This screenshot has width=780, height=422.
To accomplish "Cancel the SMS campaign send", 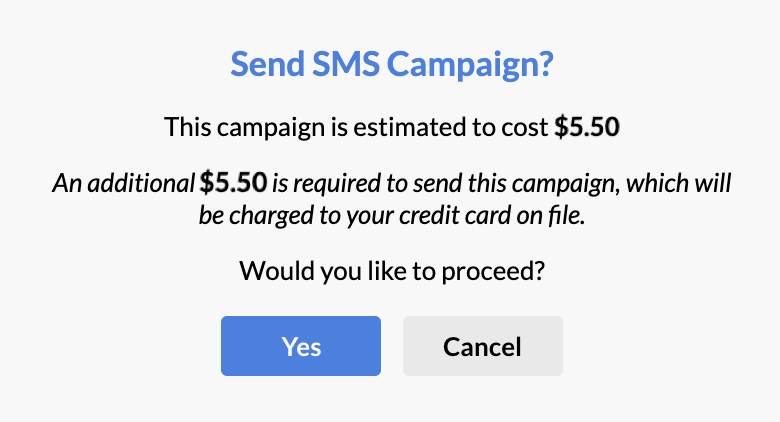I will [483, 346].
